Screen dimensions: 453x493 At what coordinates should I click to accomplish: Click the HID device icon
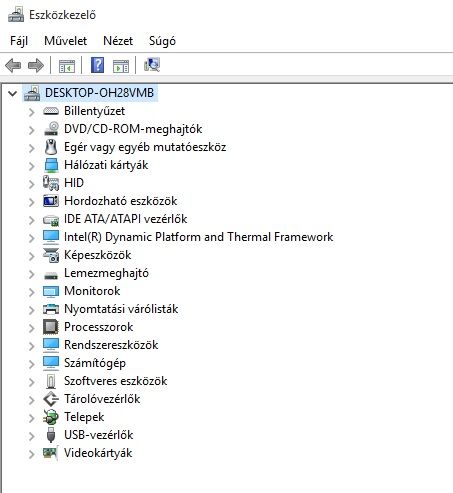(51, 183)
